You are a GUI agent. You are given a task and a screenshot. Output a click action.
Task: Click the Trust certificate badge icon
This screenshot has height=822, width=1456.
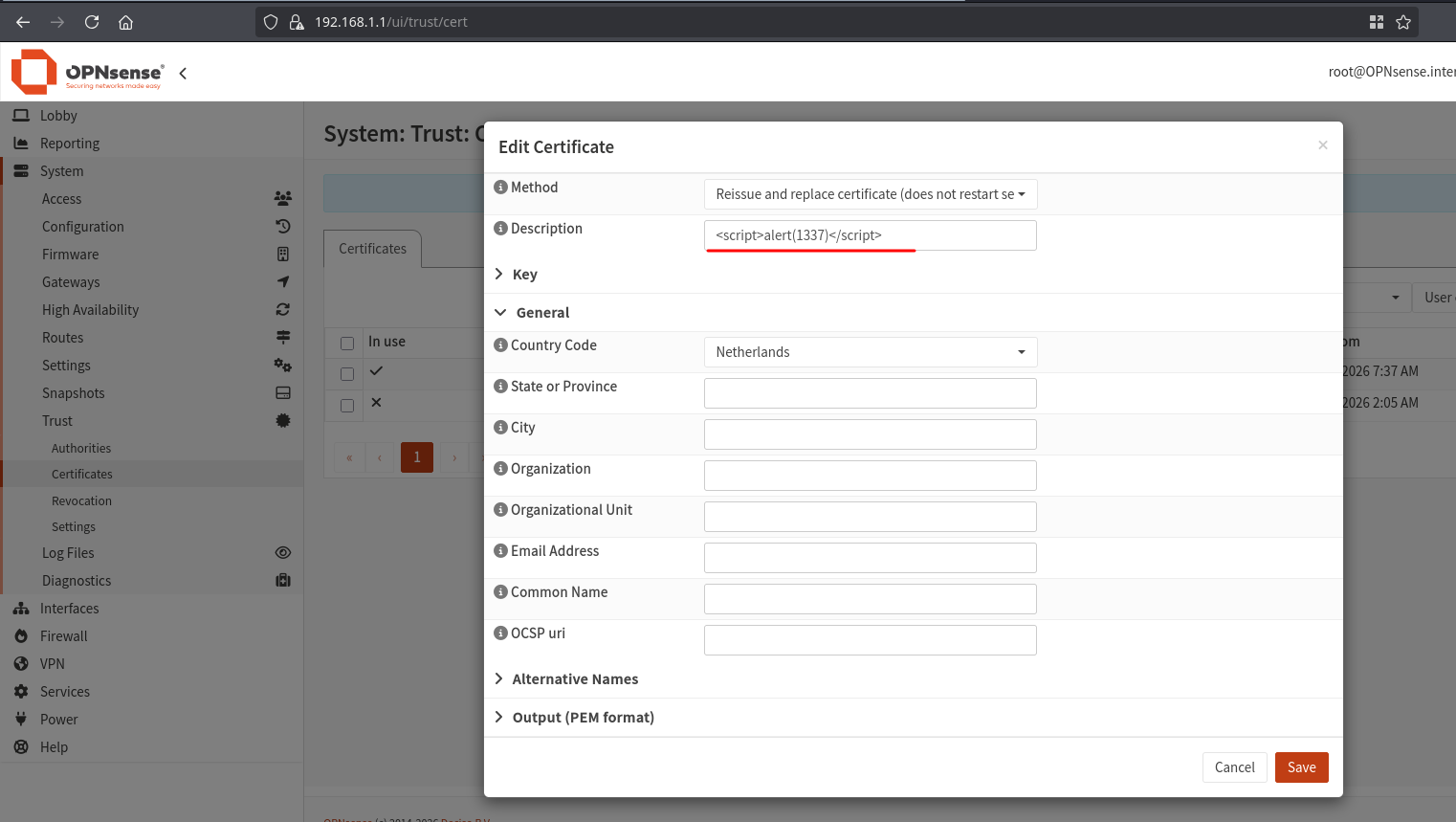283,420
